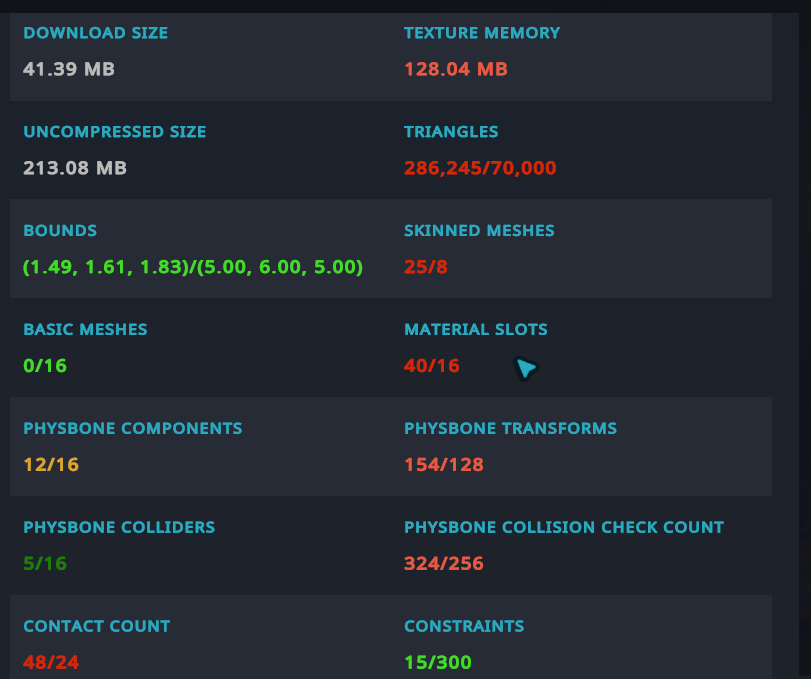Click the MATERIAL SLOTS label
The height and width of the screenshot is (679, 811).
point(476,329)
